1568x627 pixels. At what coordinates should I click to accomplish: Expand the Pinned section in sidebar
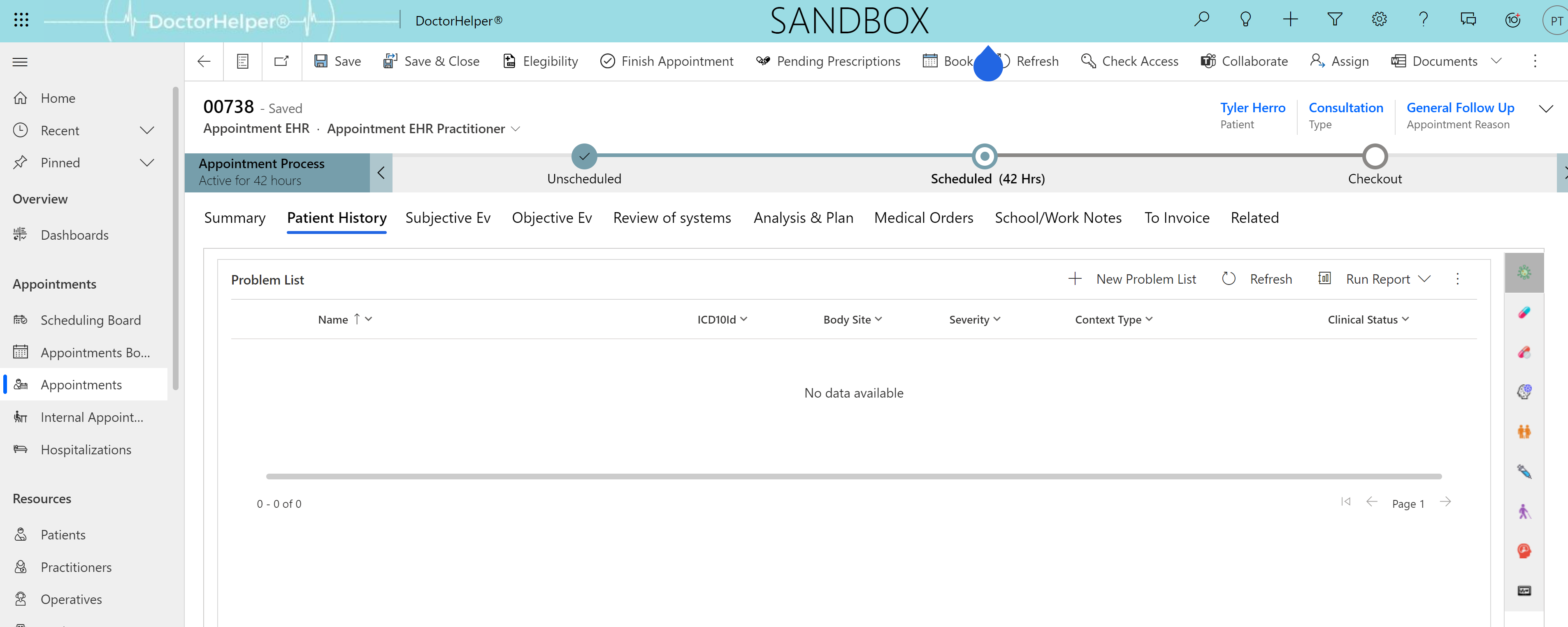(x=147, y=162)
